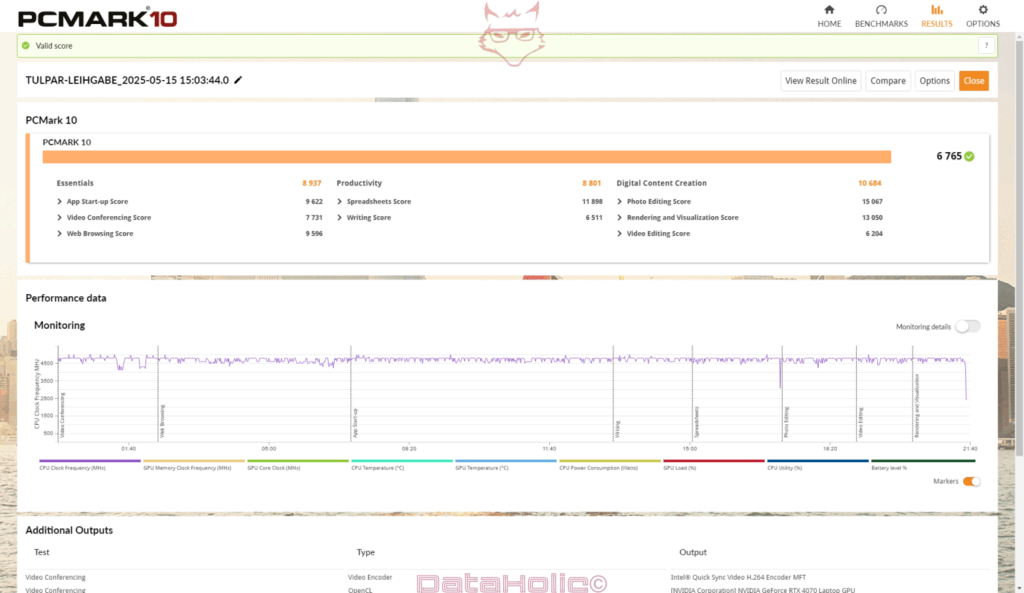Click the overall score 6 765
1024x593 pixels.
949,156
